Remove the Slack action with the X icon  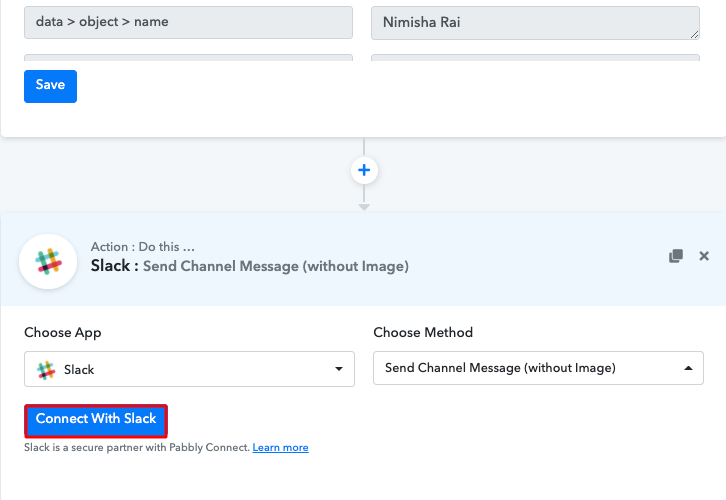(704, 256)
